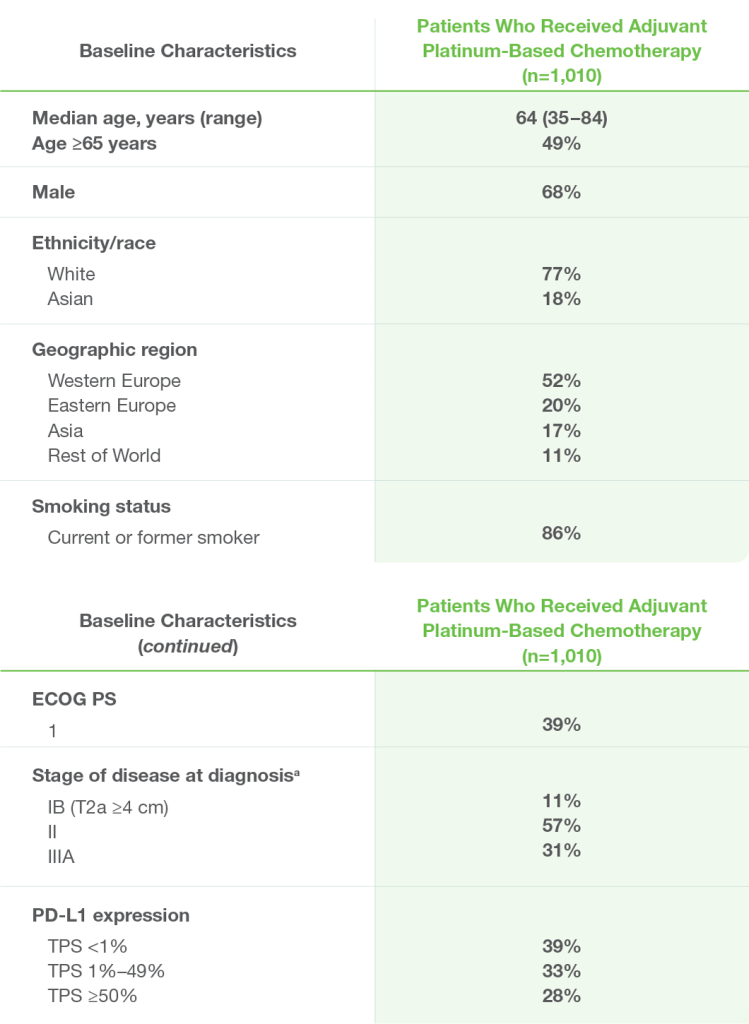Select the Rest of World label
The width and height of the screenshot is (749, 1024).
tap(104, 455)
